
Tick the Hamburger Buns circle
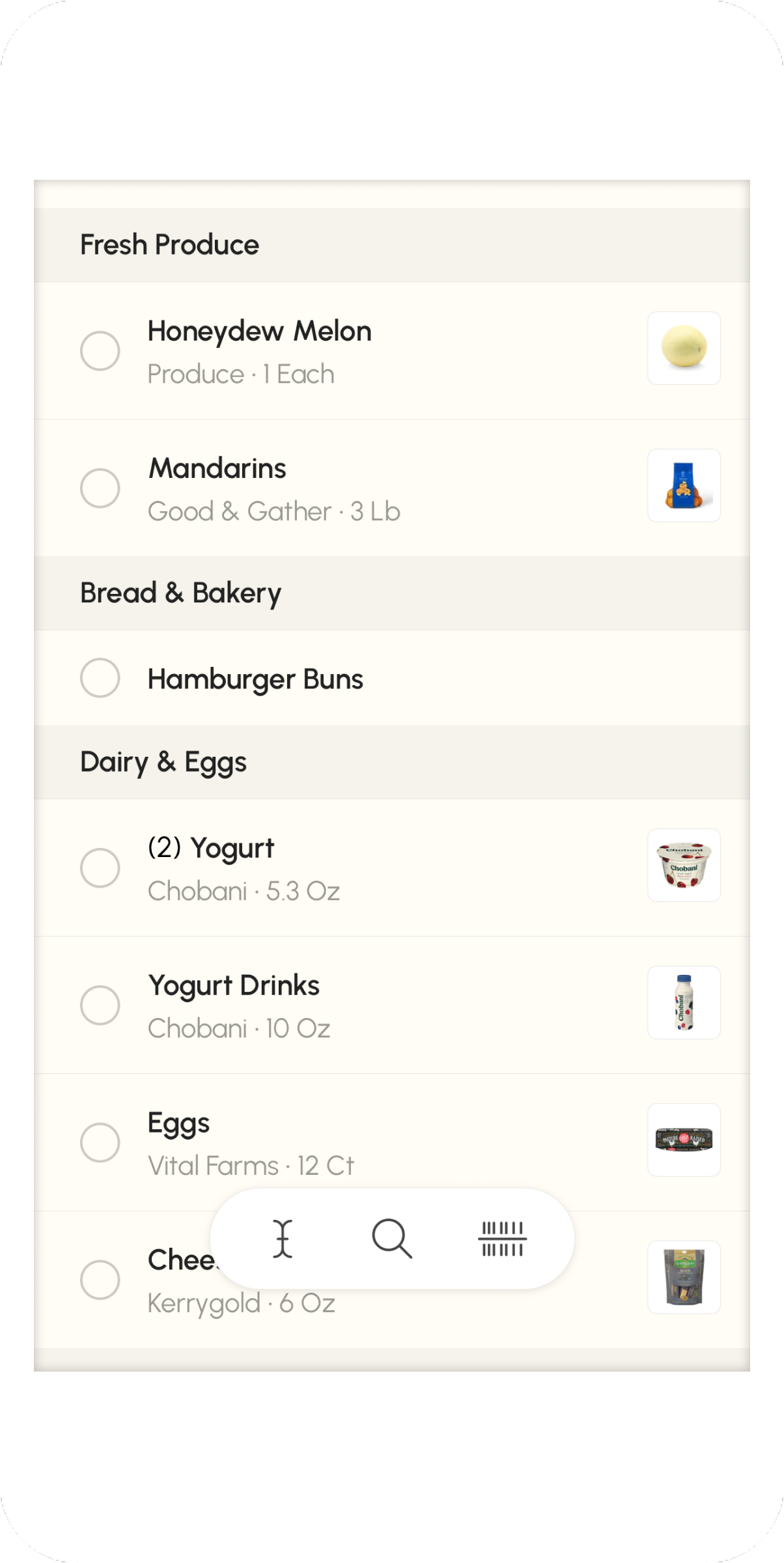point(100,678)
